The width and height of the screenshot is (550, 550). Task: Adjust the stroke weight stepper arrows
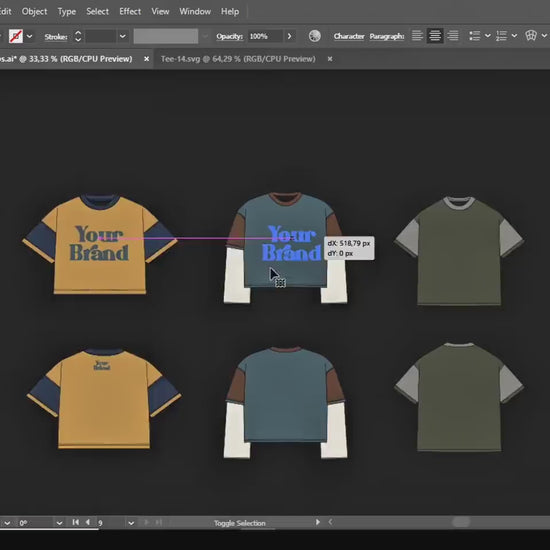coord(78,36)
